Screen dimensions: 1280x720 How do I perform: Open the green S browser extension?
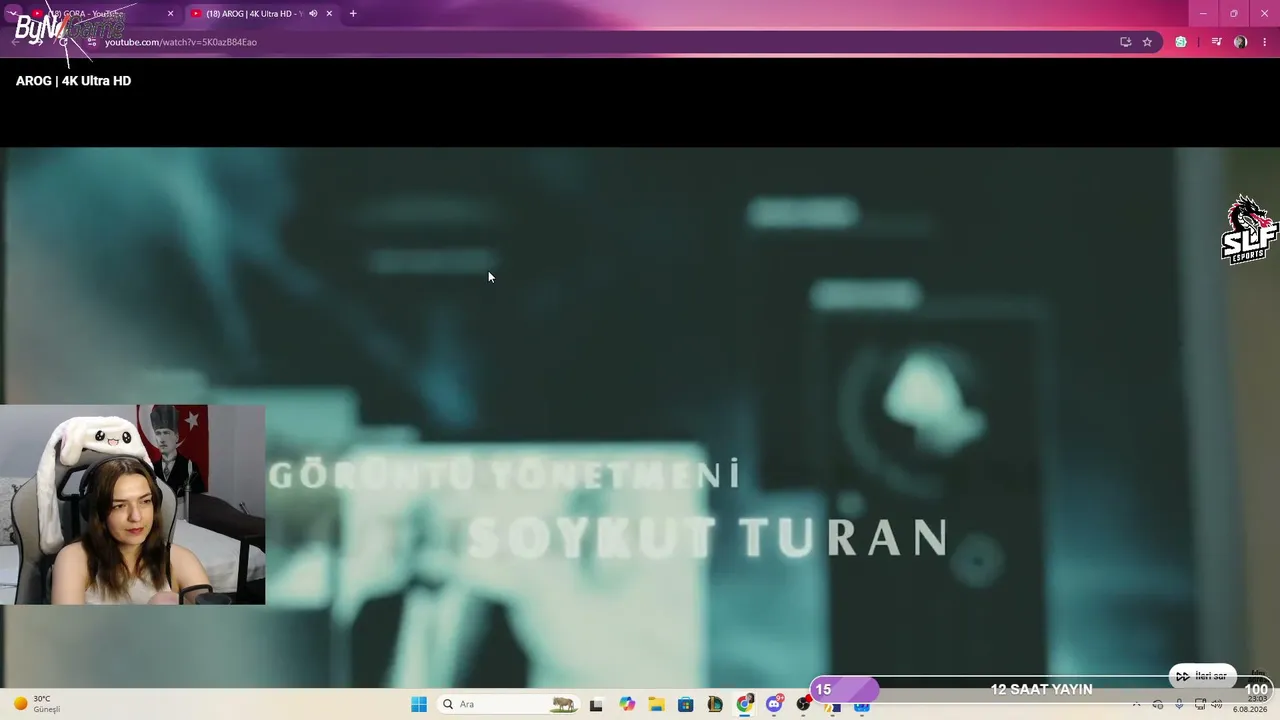click(1181, 42)
